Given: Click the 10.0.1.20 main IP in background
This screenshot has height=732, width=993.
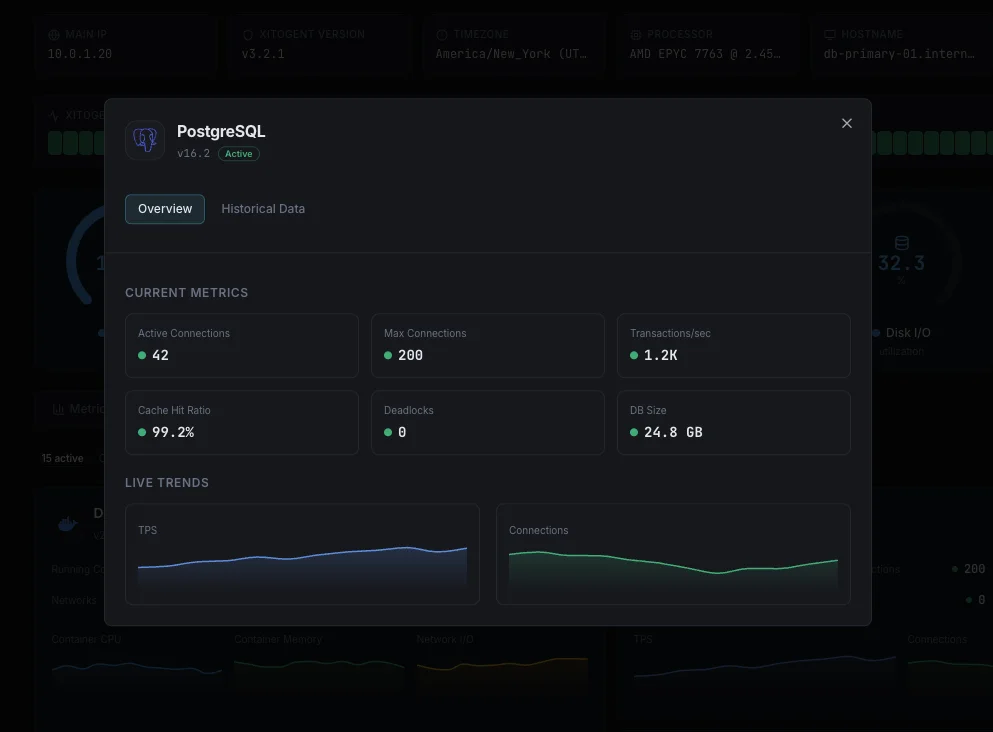Looking at the screenshot, I should (x=80, y=54).
